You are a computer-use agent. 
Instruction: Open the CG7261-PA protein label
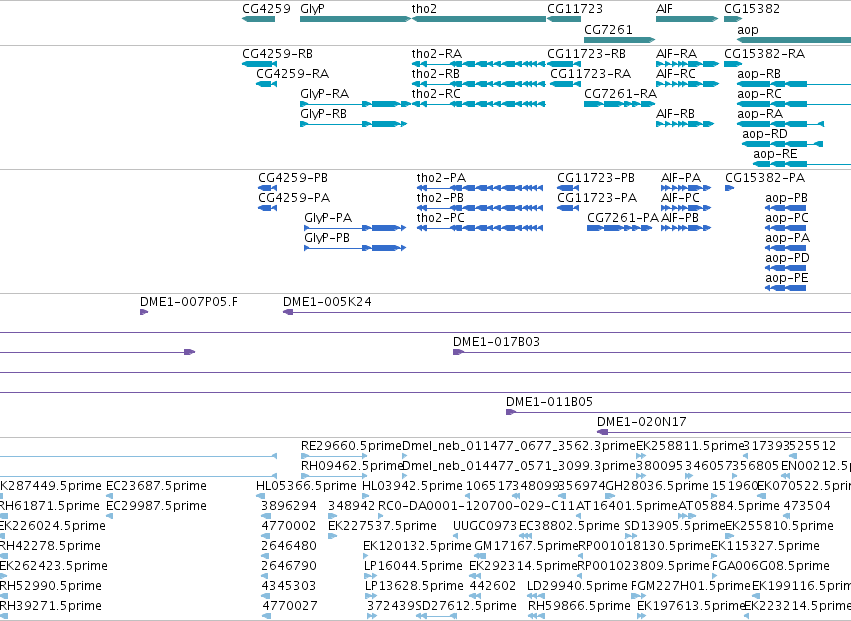(623, 218)
